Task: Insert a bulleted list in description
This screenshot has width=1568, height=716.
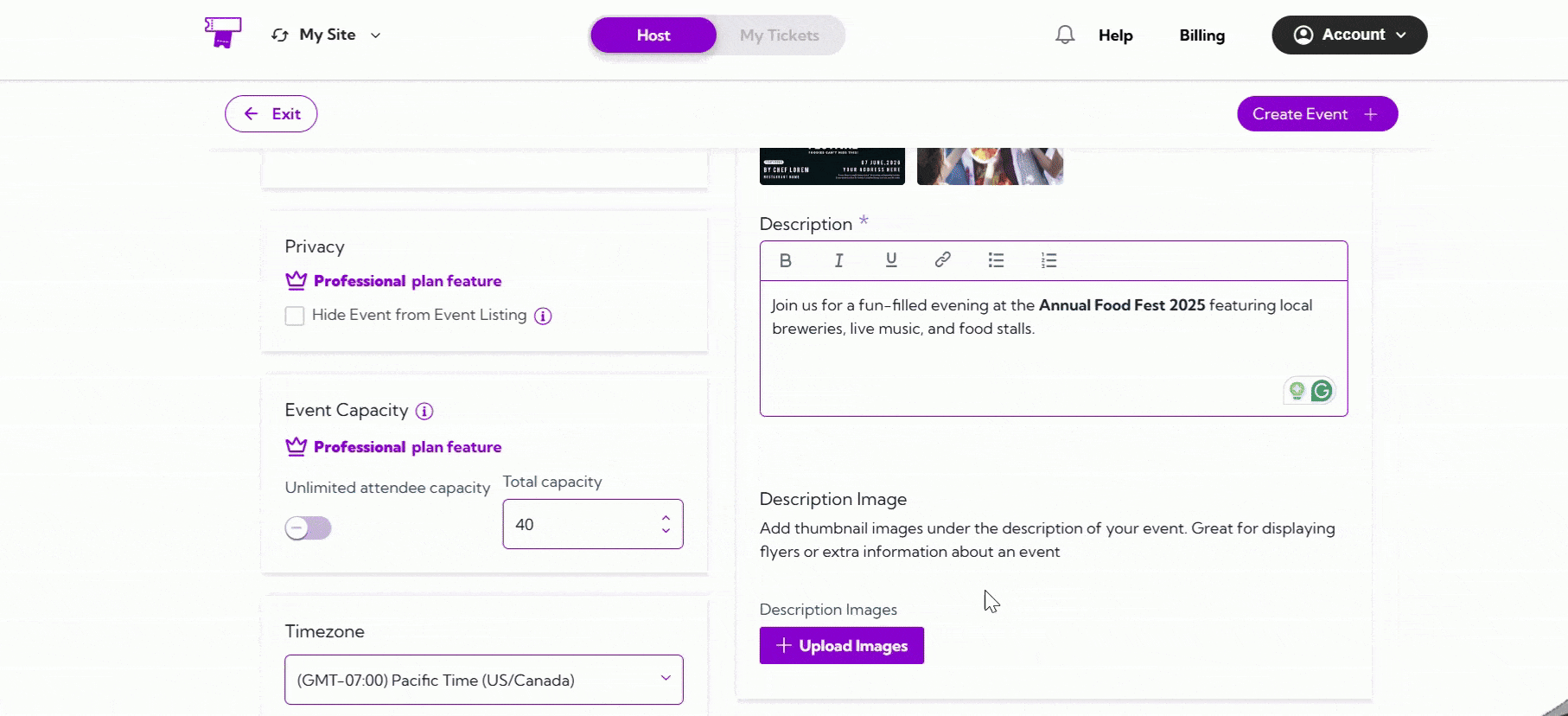Action: point(996,260)
